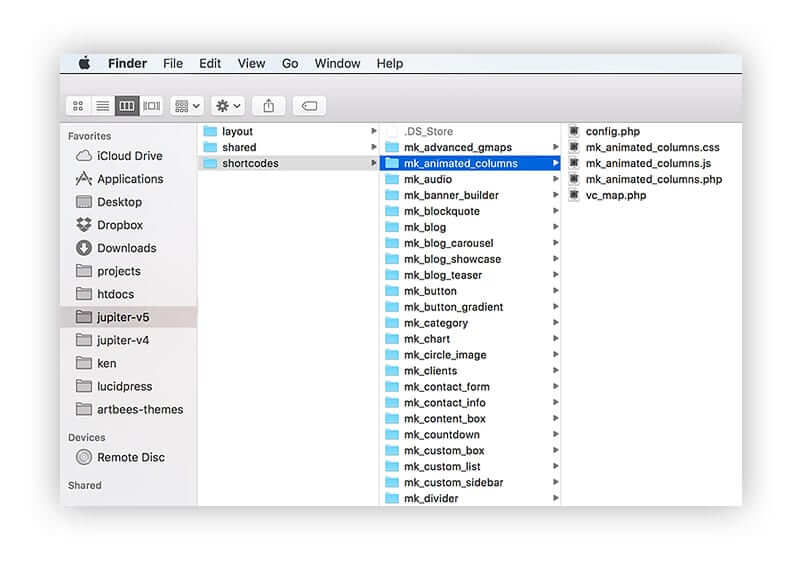Select mk_button_gradient folder

(470, 307)
